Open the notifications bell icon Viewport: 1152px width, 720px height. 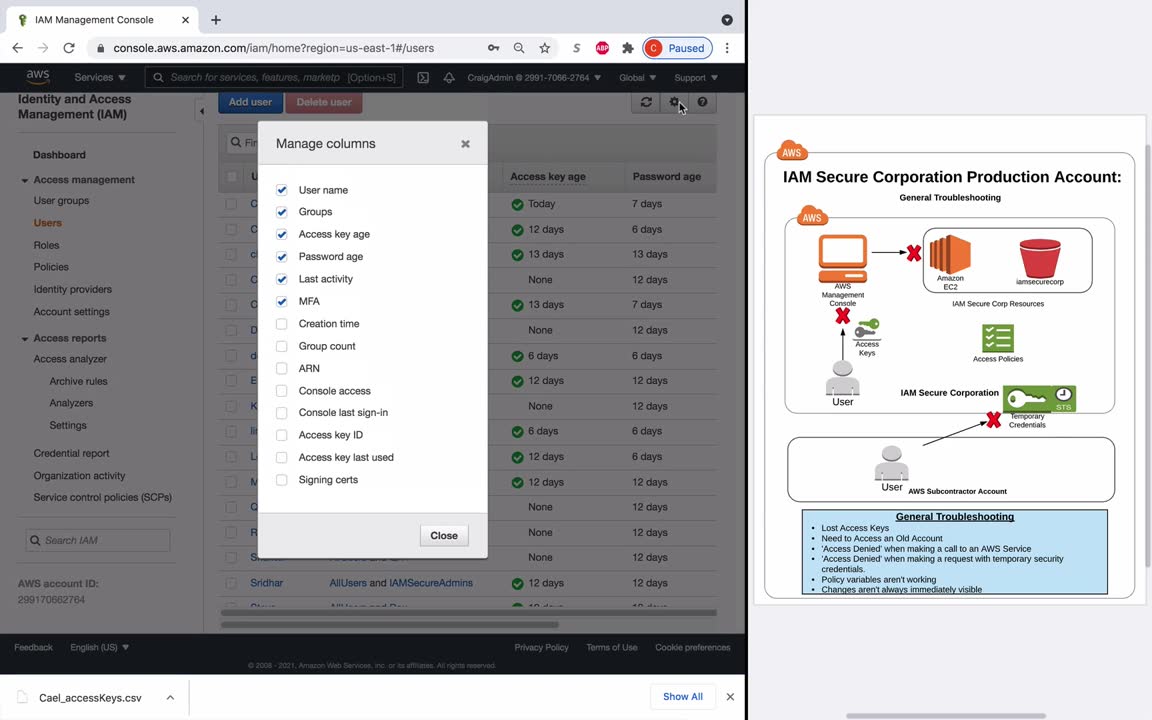pyautogui.click(x=448, y=77)
